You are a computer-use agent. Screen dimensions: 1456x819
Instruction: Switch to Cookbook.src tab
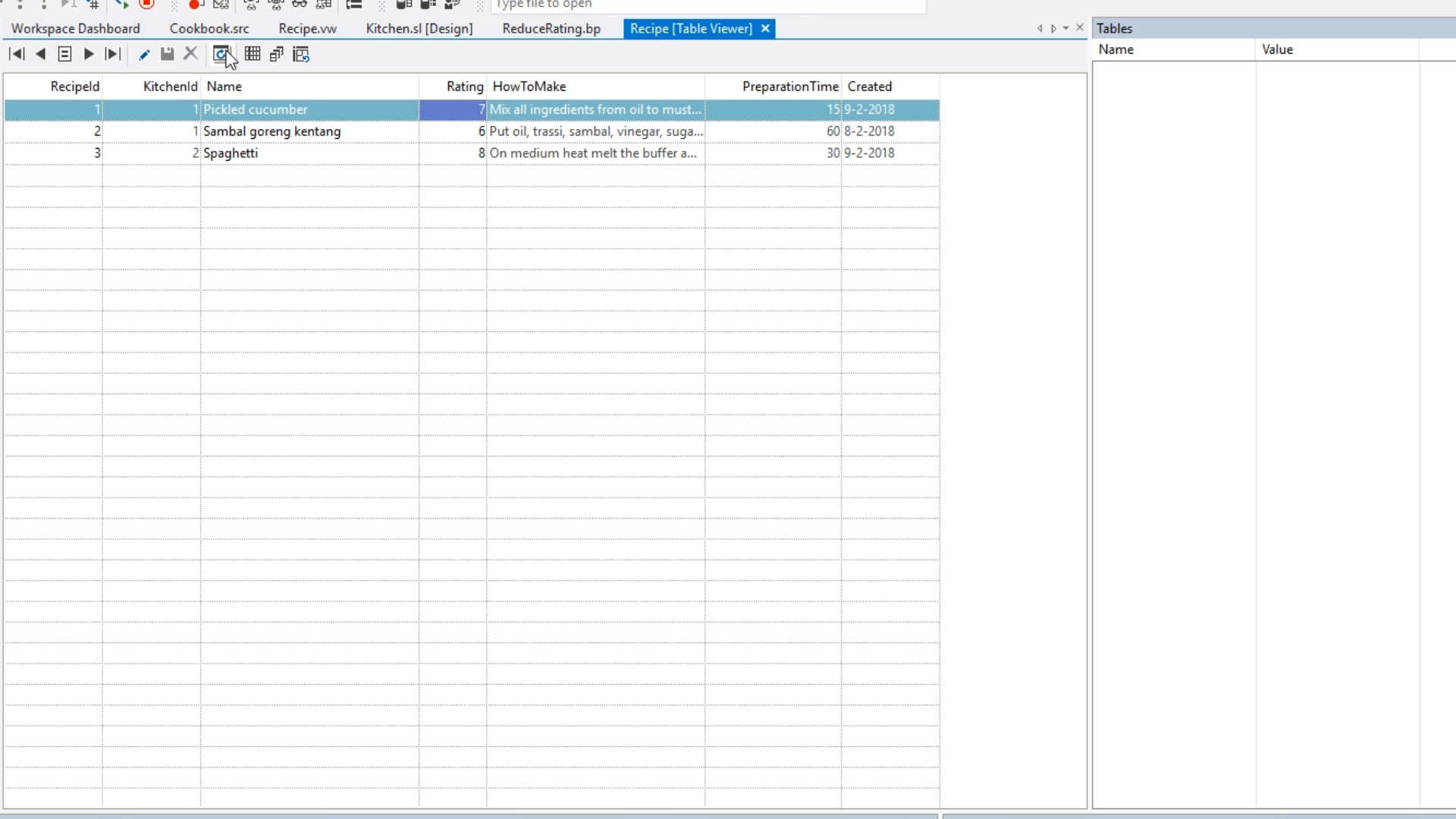(x=209, y=29)
